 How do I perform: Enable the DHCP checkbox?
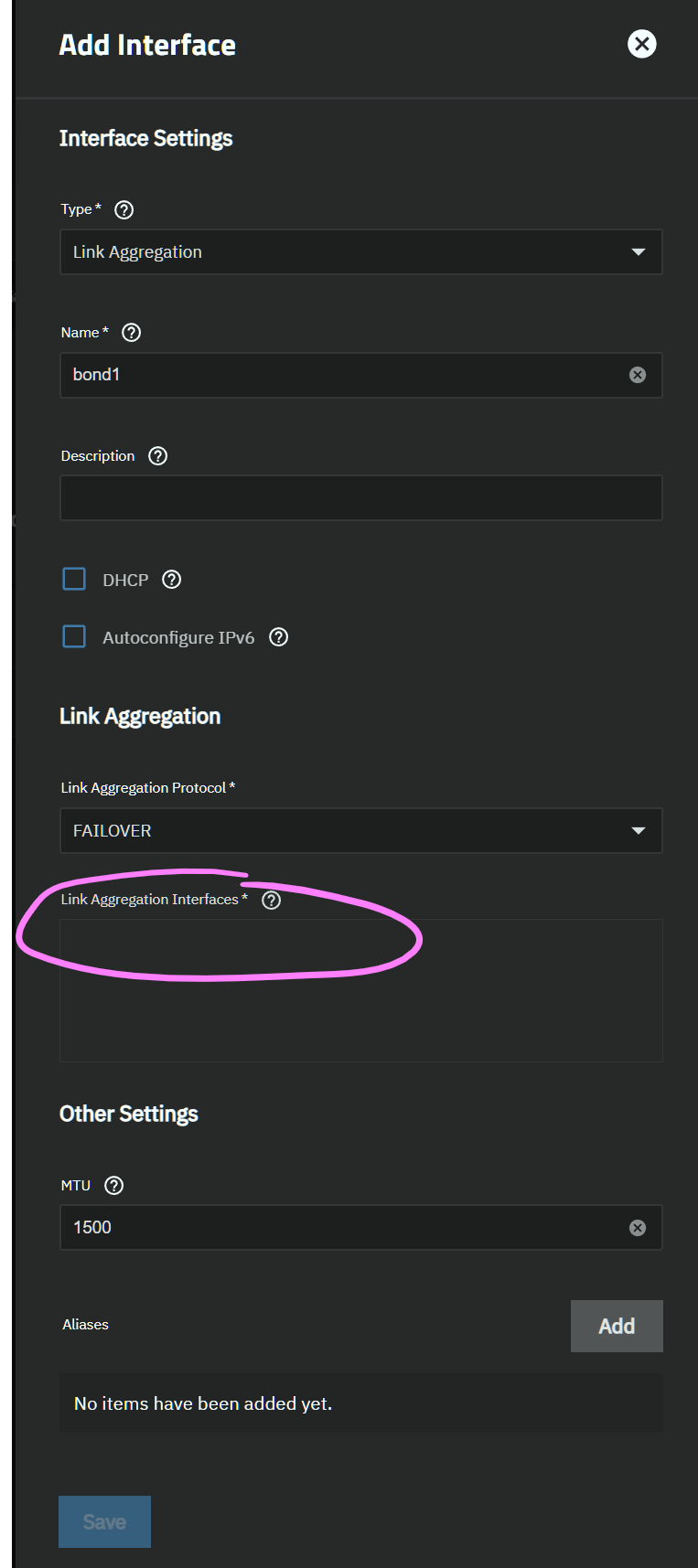click(x=74, y=579)
